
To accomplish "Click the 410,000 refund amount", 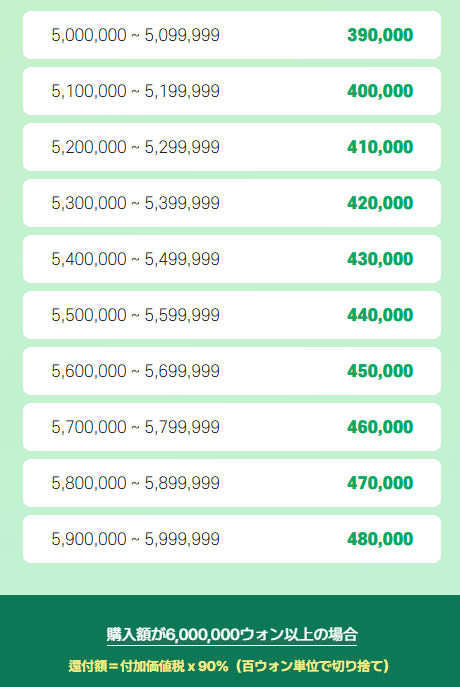I will point(380,148).
